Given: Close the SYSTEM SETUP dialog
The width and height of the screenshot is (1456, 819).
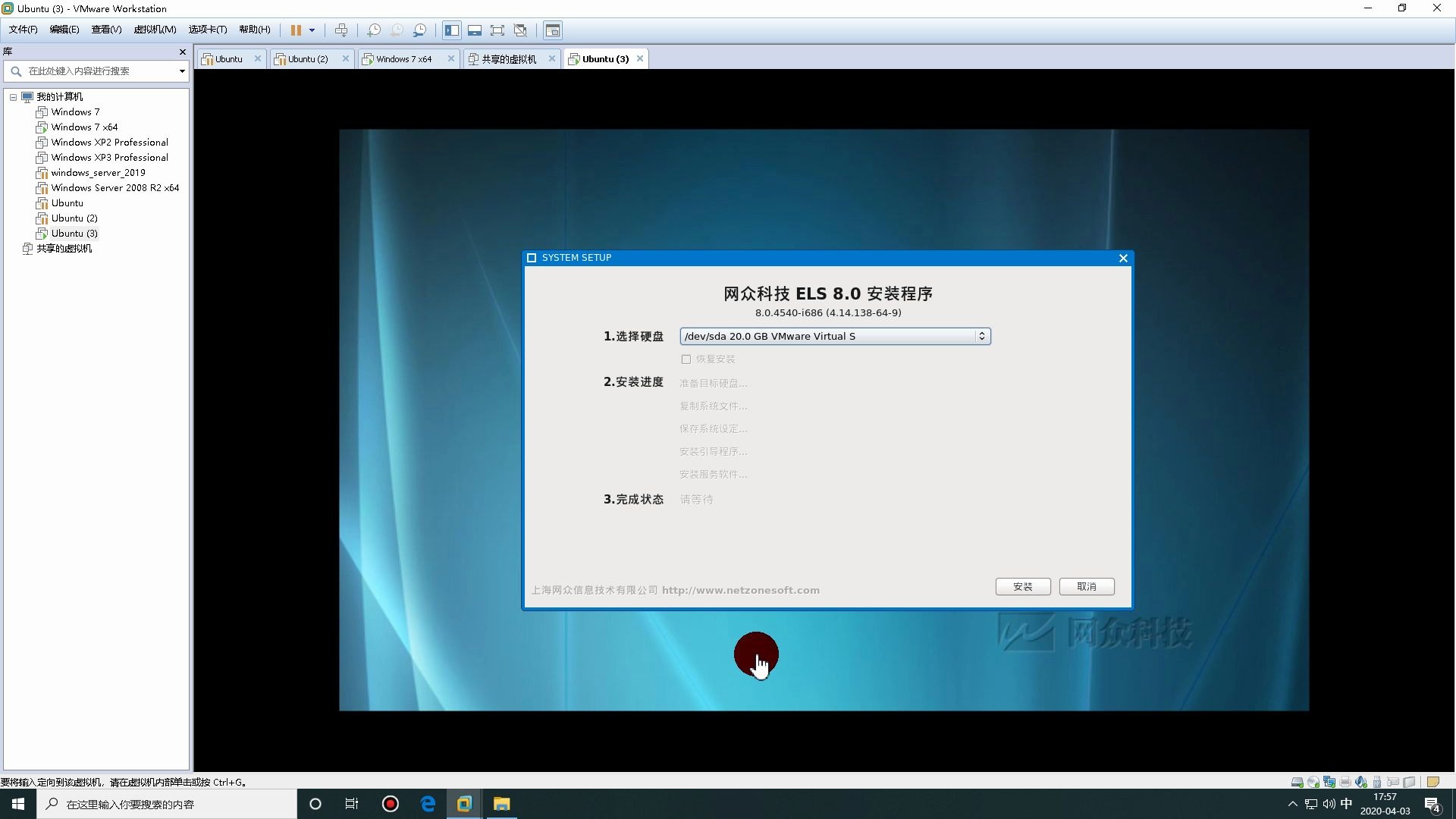Looking at the screenshot, I should coord(1123,258).
